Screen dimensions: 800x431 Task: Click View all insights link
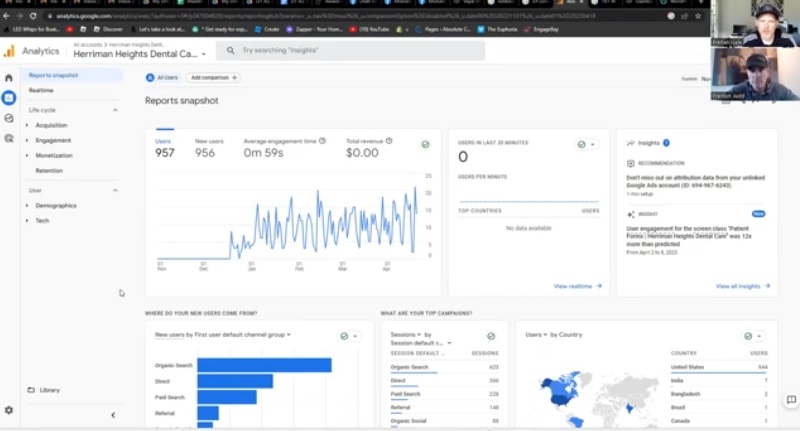coord(743,286)
